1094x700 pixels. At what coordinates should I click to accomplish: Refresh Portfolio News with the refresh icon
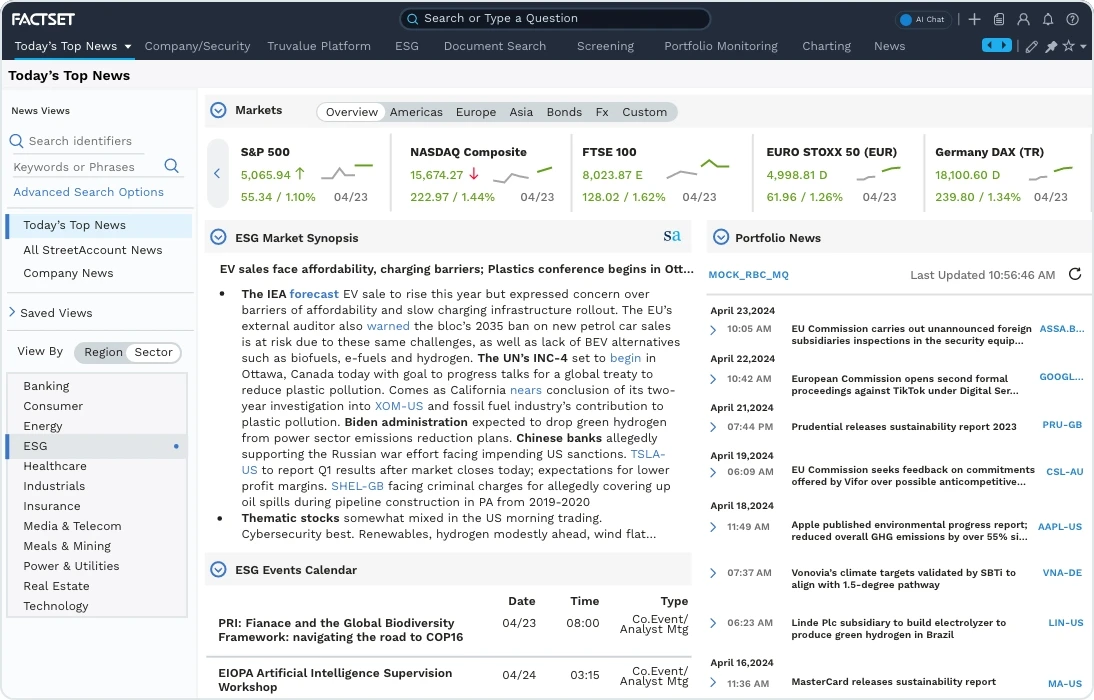click(x=1075, y=274)
